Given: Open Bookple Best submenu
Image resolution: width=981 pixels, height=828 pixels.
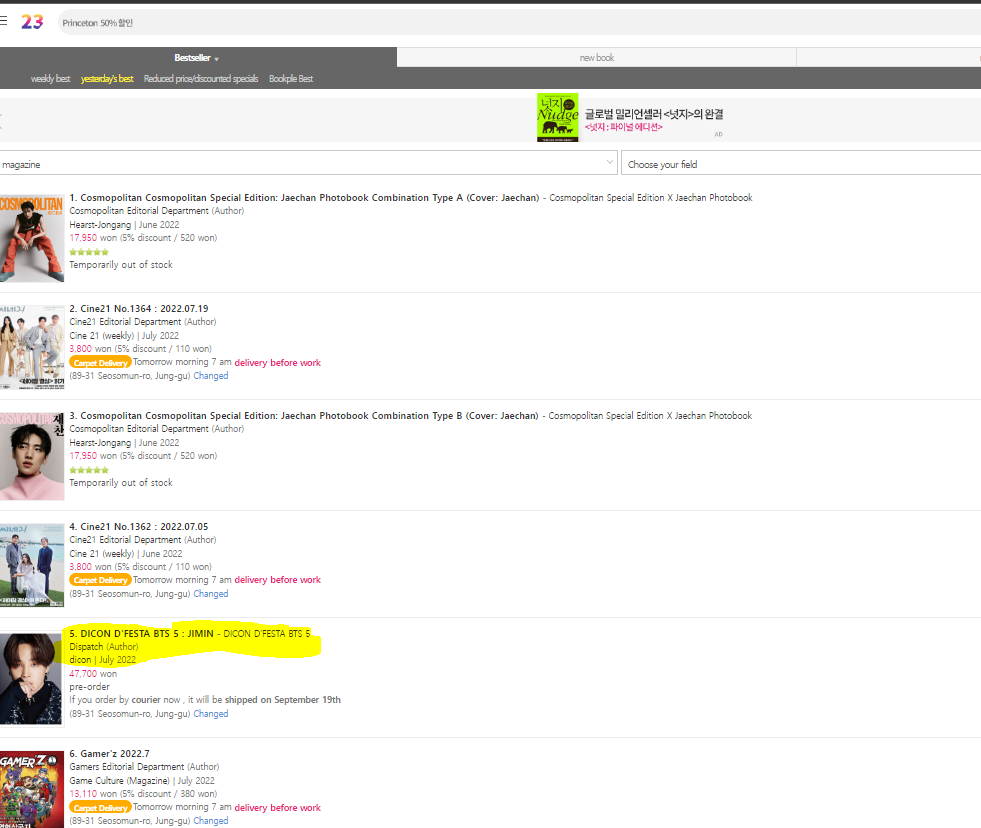Looking at the screenshot, I should pos(291,79).
